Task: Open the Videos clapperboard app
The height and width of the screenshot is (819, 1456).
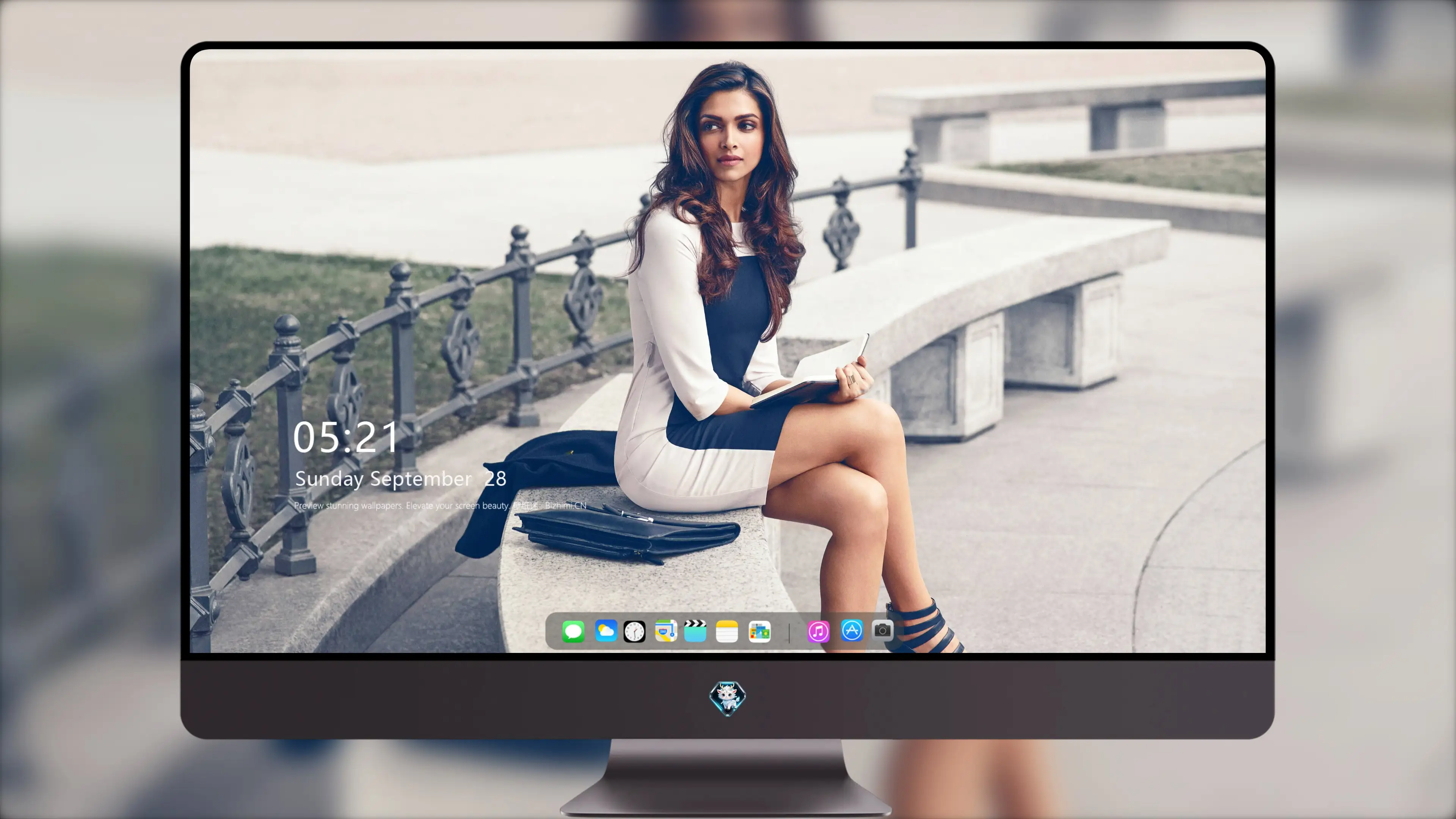Action: pyautogui.click(x=695, y=631)
